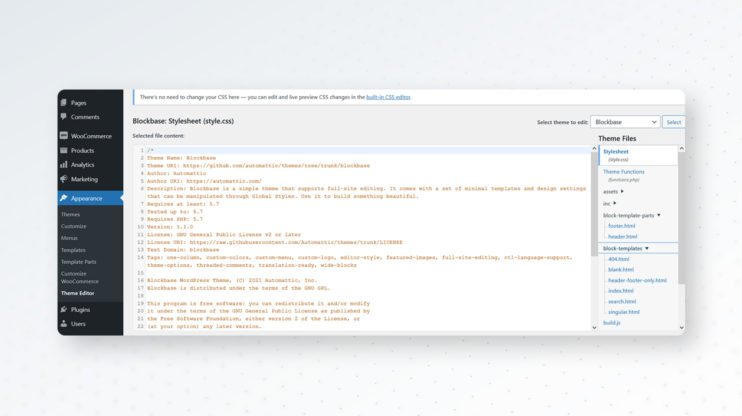Open header.html file
This screenshot has width=742, height=416.
click(622, 236)
